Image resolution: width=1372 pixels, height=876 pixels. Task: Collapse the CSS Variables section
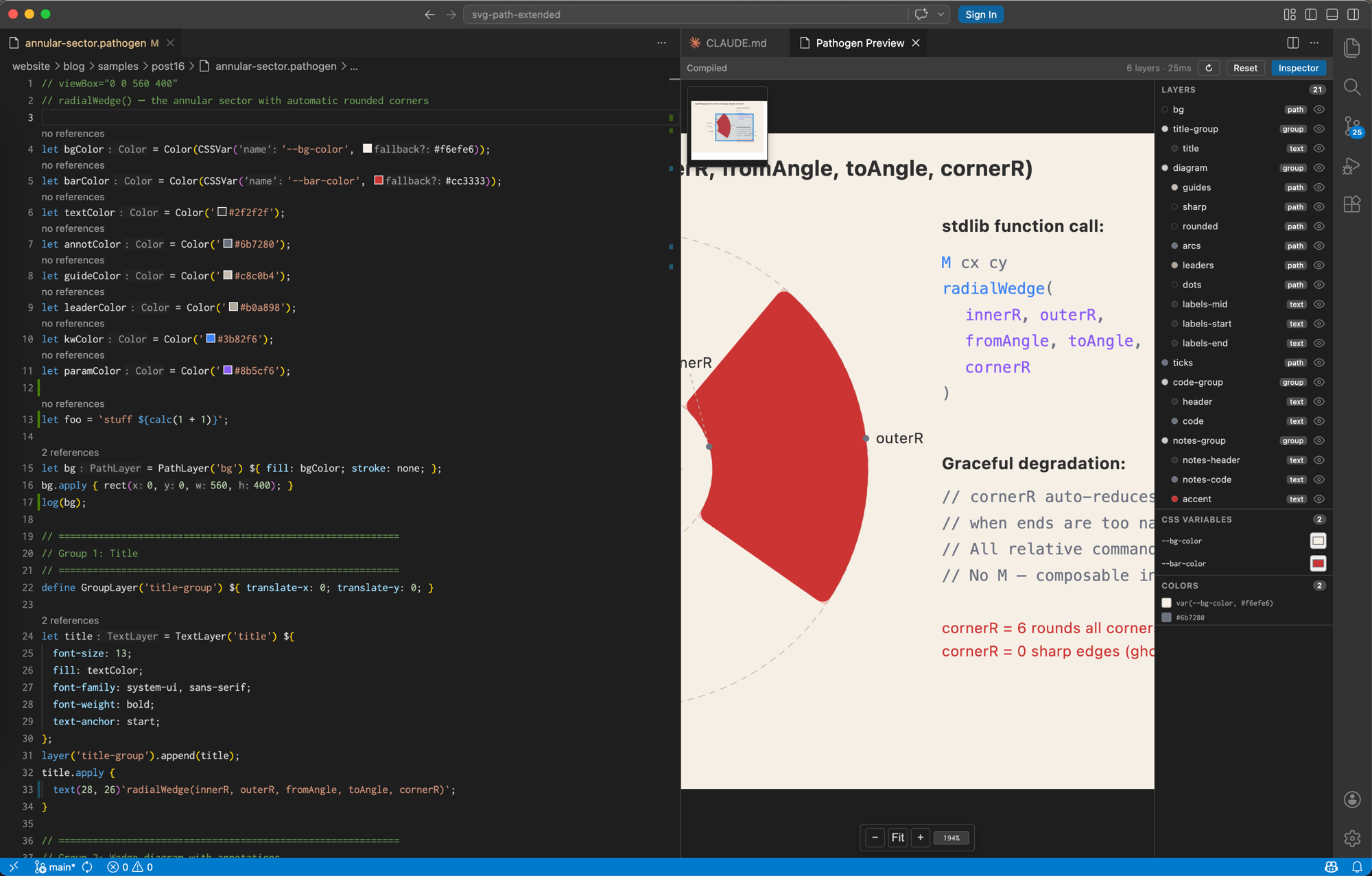pos(1198,519)
